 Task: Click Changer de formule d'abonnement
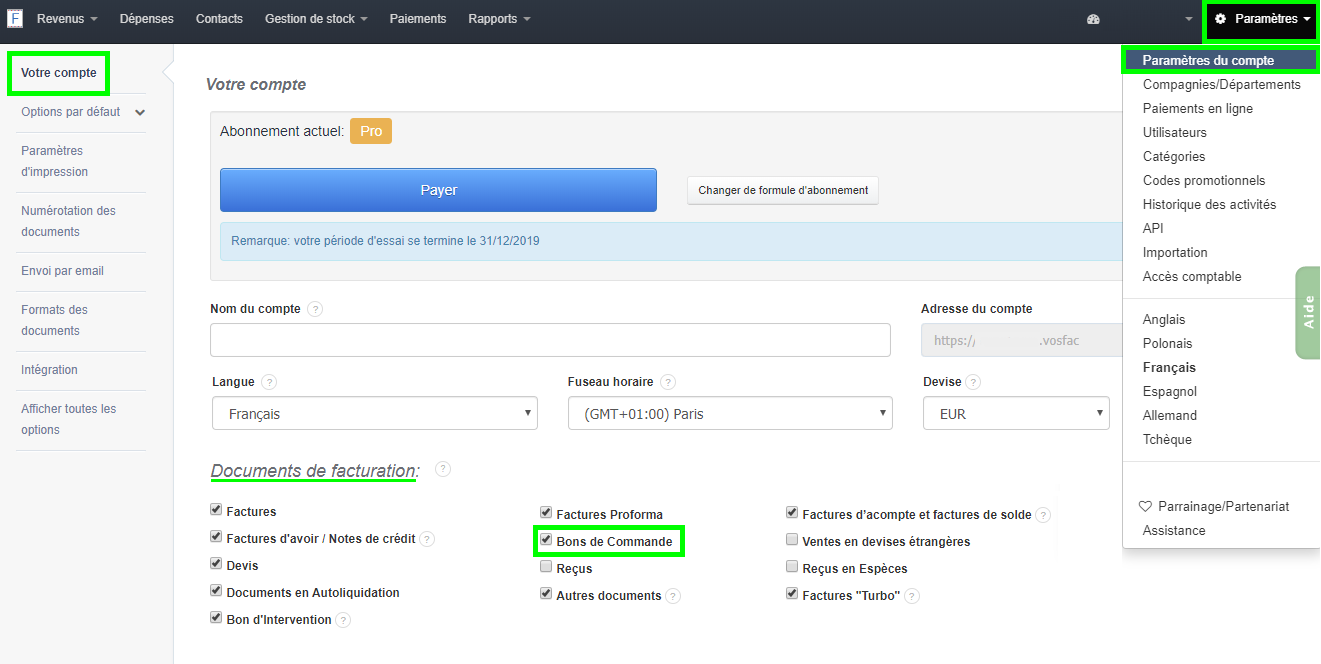782,190
